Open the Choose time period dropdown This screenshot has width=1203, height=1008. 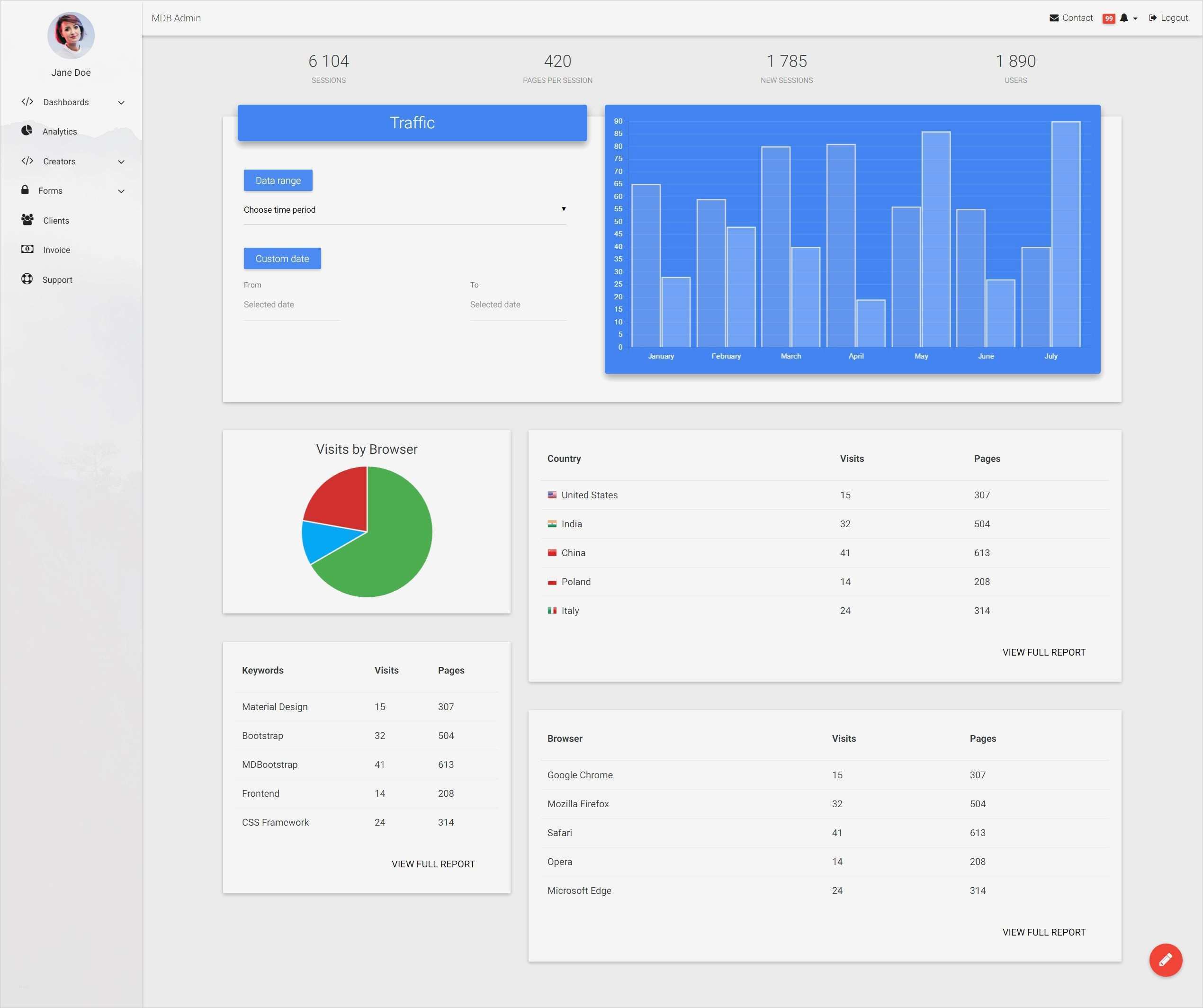click(x=404, y=210)
